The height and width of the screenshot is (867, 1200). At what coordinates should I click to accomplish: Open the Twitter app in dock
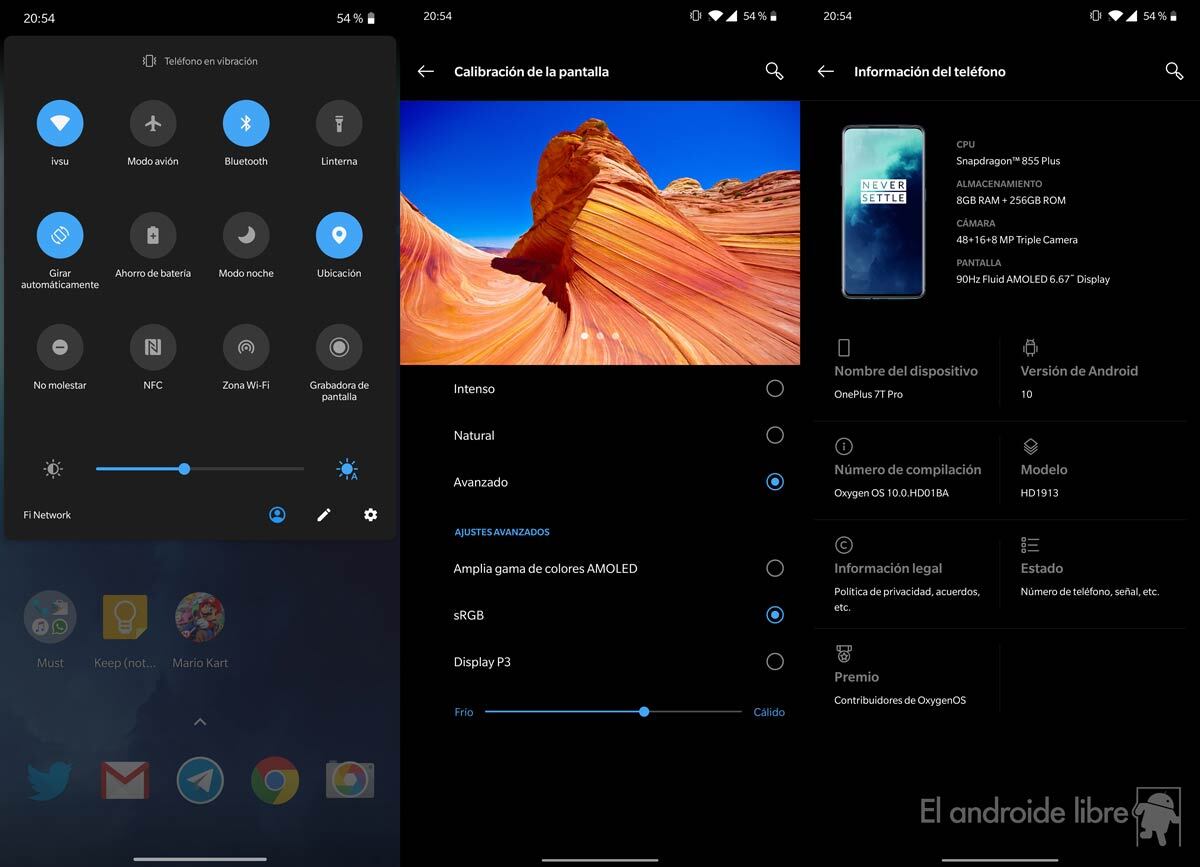pyautogui.click(x=50, y=780)
